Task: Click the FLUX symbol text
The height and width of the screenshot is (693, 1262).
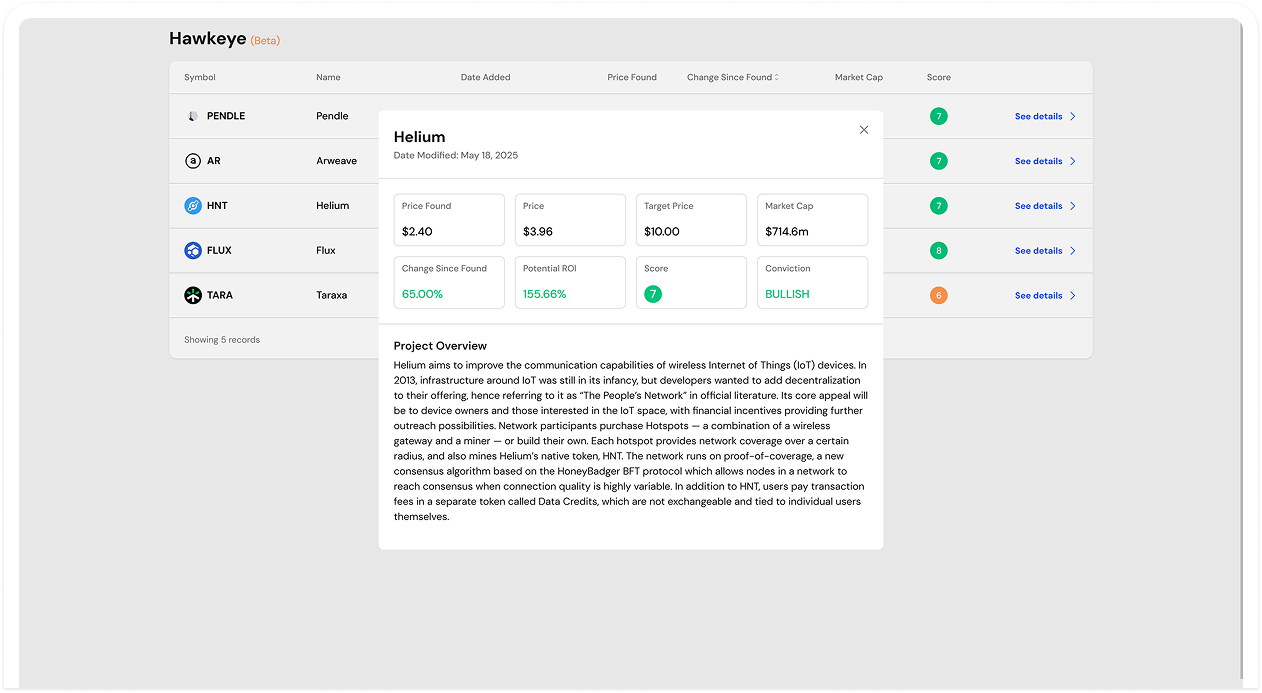Action: click(219, 251)
